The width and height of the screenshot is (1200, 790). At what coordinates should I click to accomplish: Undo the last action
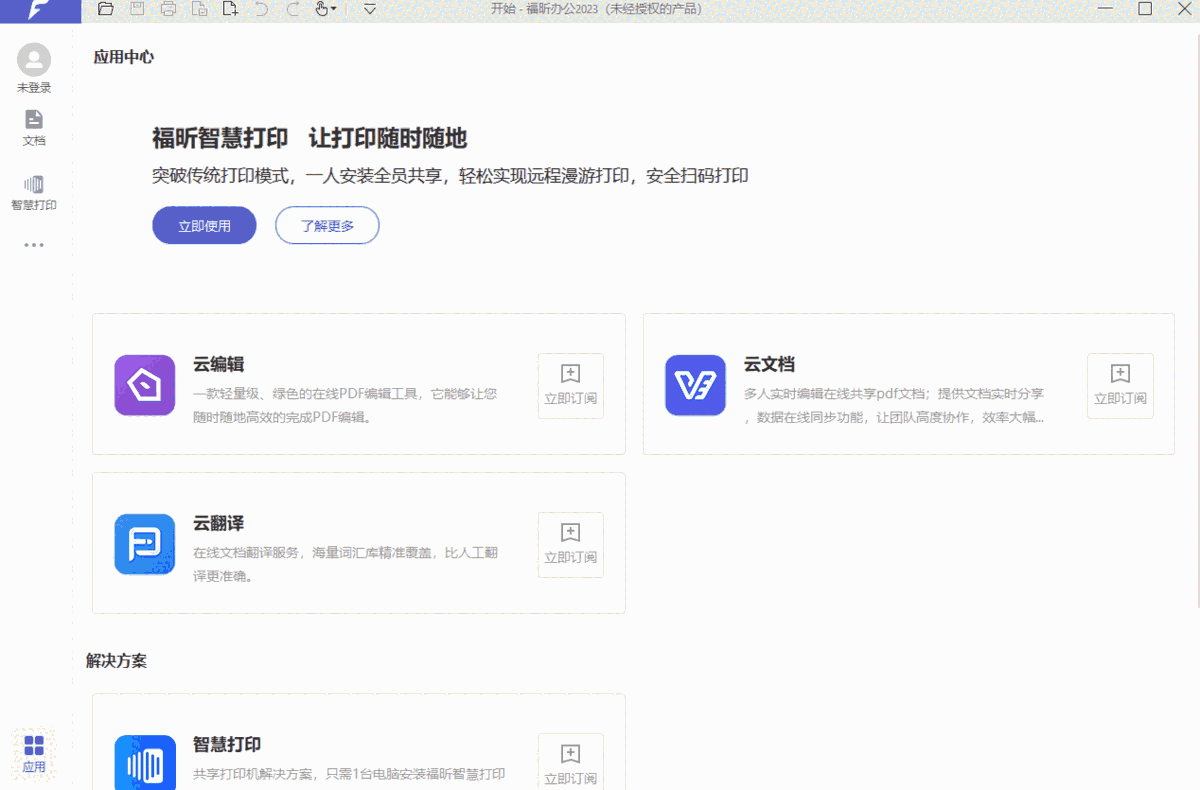coord(260,9)
